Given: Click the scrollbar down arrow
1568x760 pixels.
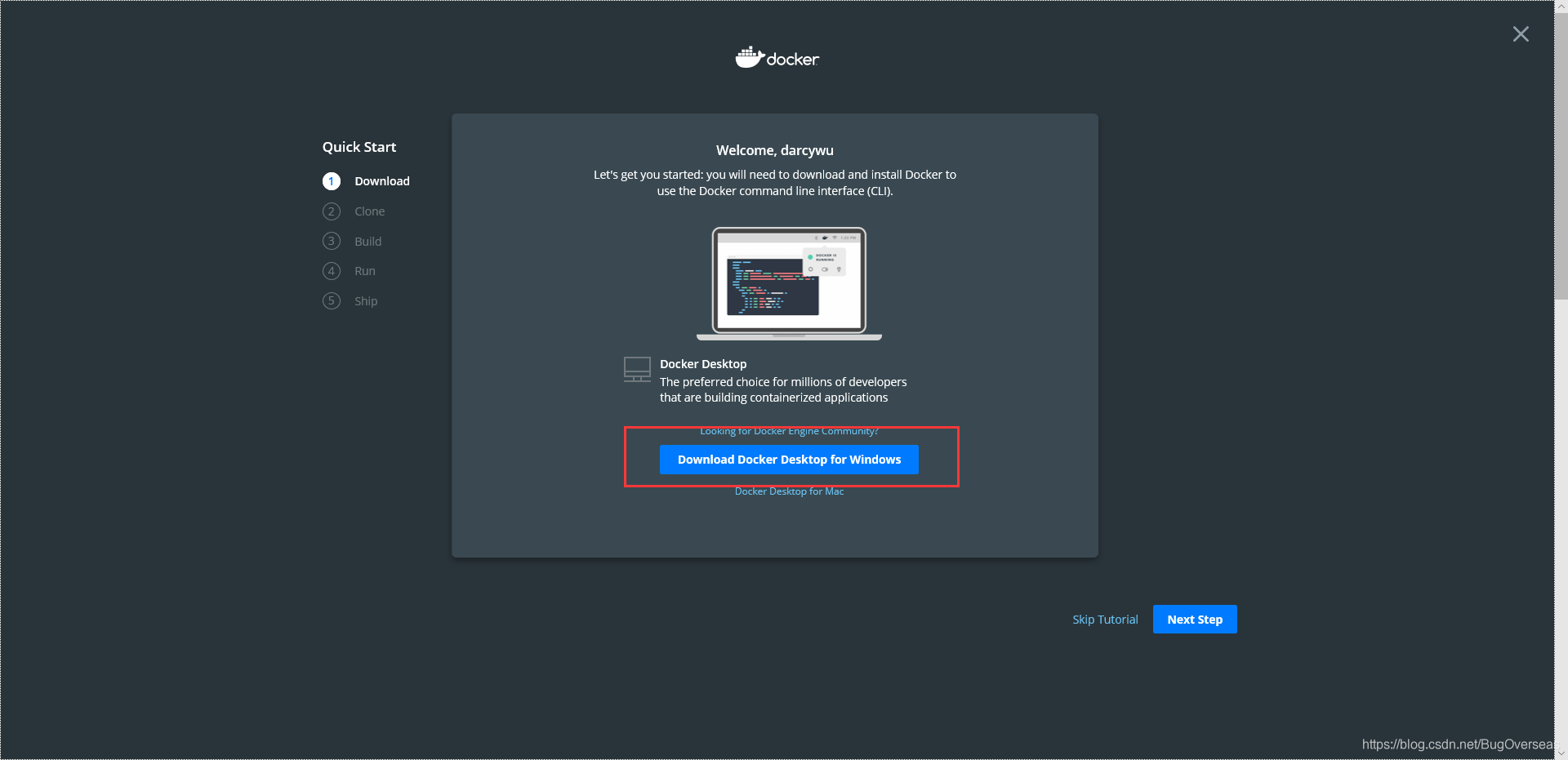Looking at the screenshot, I should pyautogui.click(x=1561, y=753).
